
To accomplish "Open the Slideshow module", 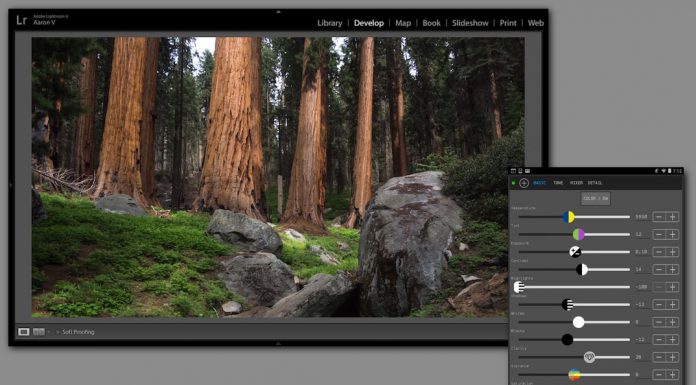I will point(470,23).
